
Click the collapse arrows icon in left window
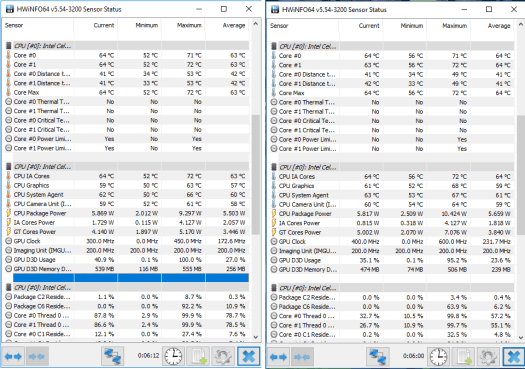(37, 356)
